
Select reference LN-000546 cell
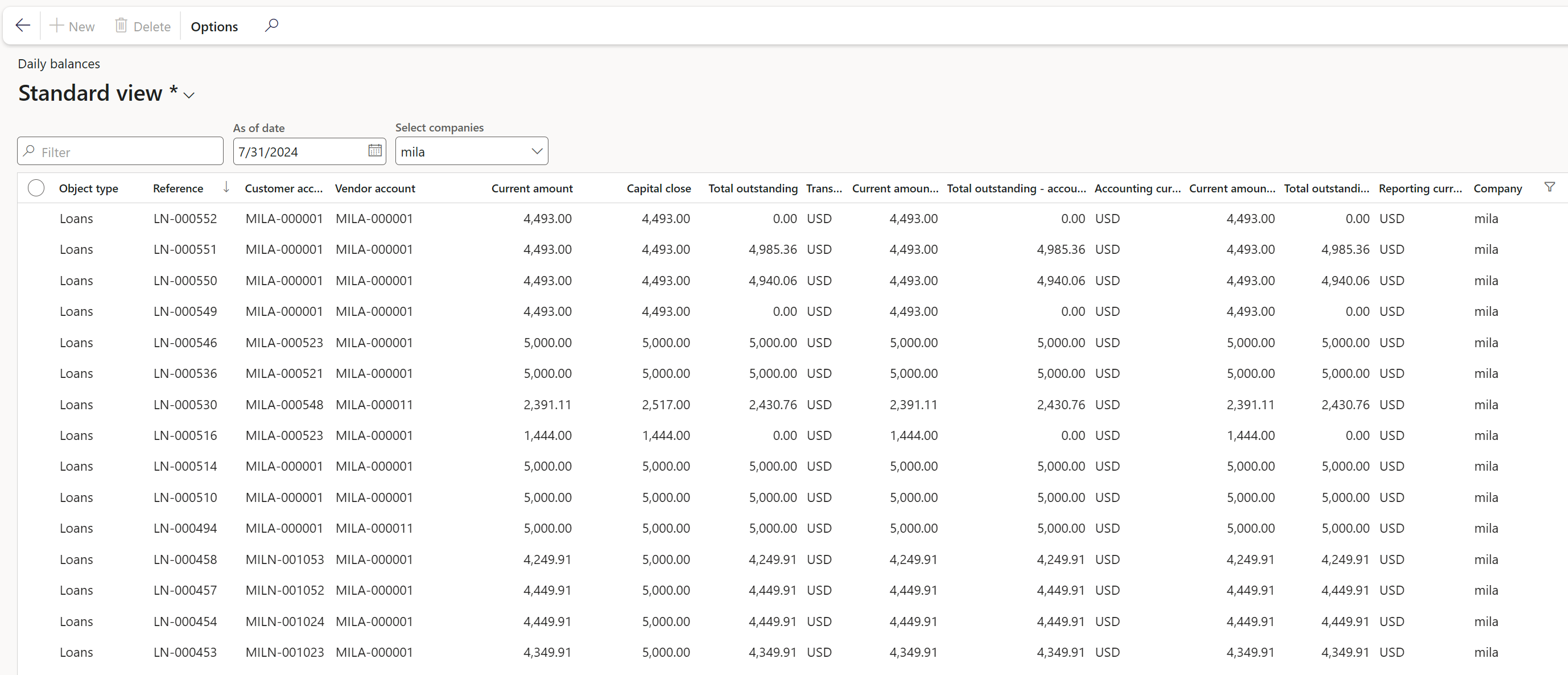[185, 343]
